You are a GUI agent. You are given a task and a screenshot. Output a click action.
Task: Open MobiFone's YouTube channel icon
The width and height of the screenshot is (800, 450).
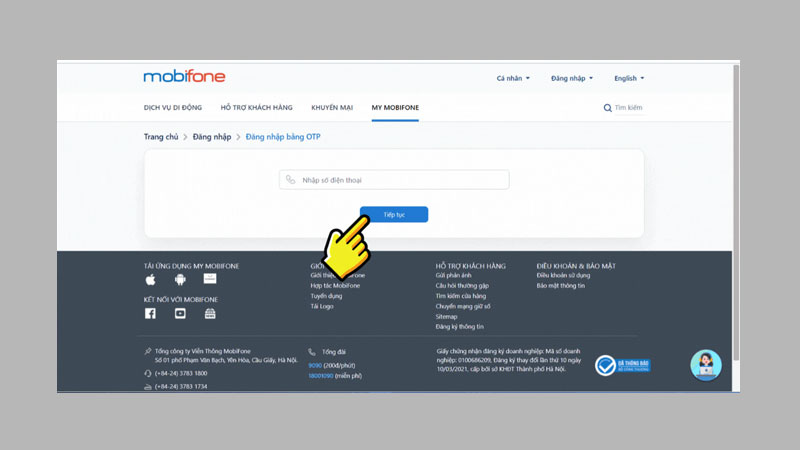point(180,313)
